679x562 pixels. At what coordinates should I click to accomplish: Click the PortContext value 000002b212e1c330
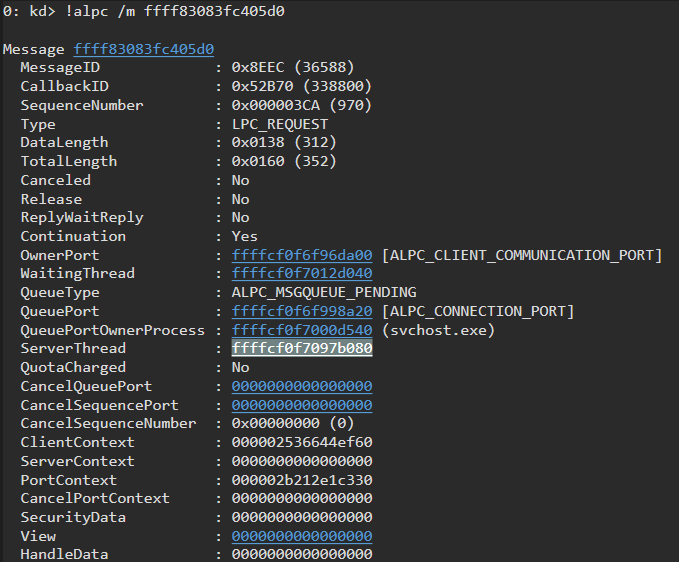click(302, 480)
